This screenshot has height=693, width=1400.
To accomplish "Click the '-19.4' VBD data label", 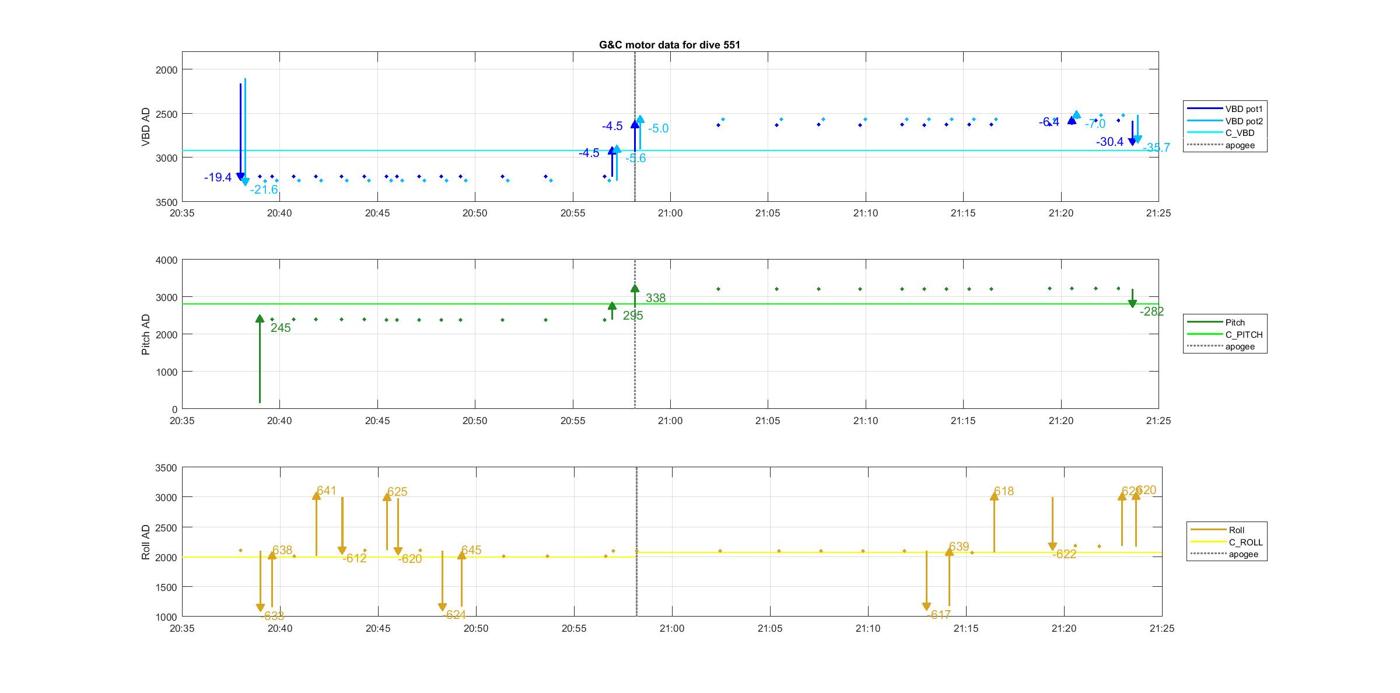I will 218,178.
